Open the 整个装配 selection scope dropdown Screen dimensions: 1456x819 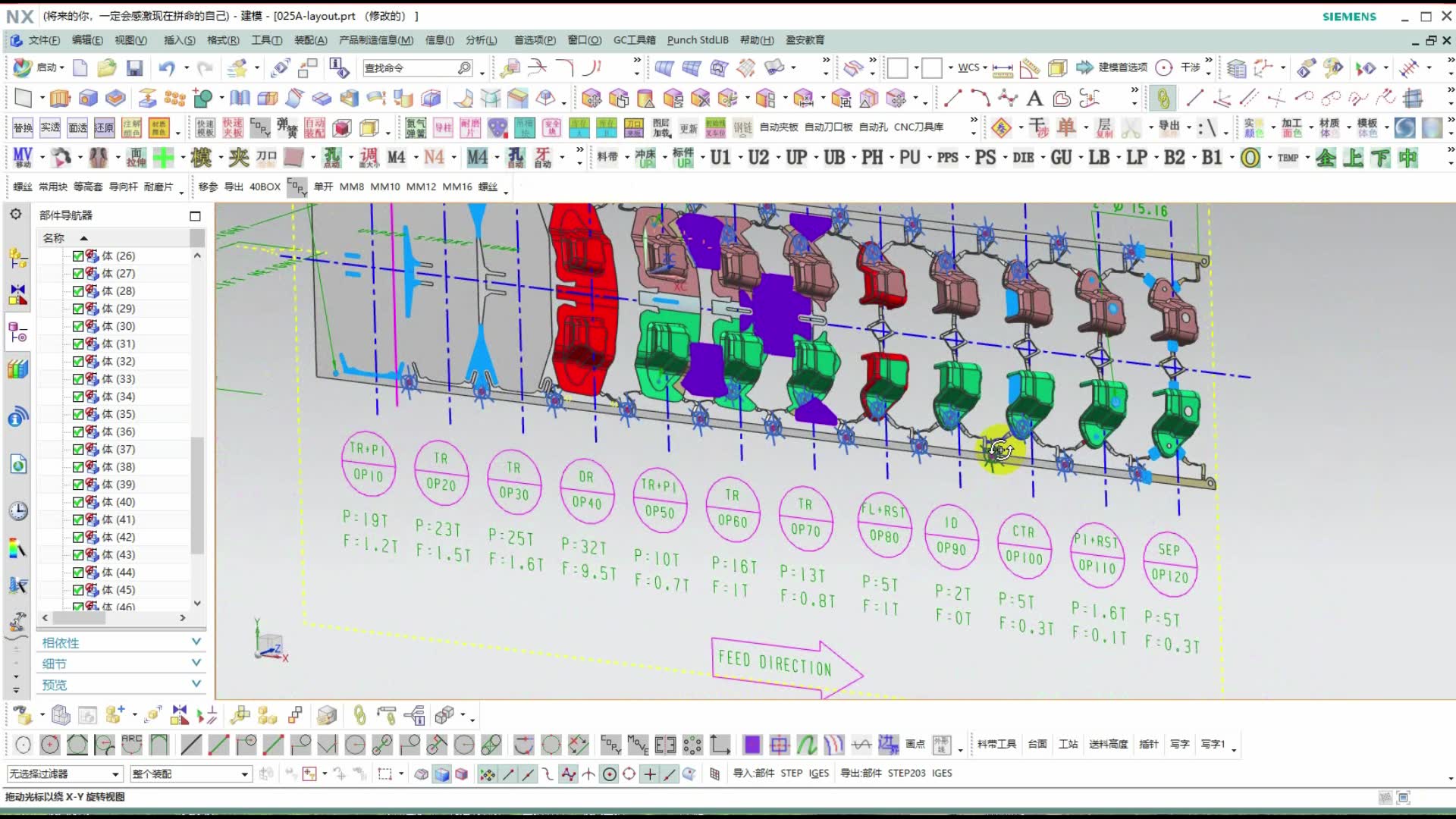pos(190,773)
